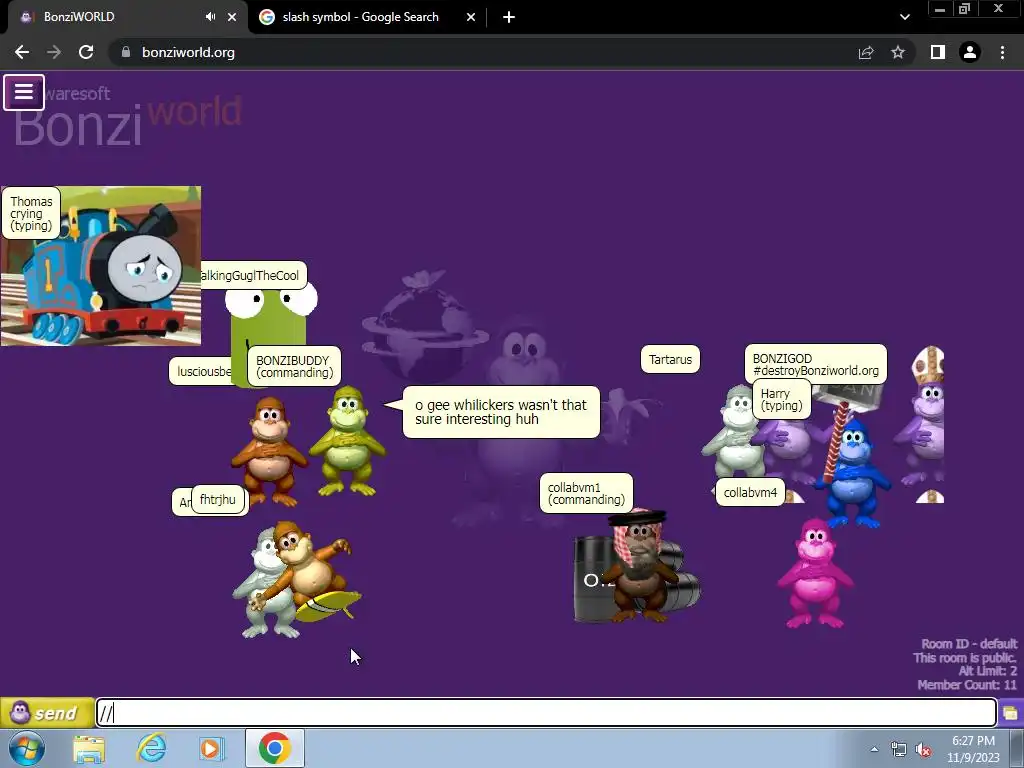This screenshot has height=768, width=1024.
Task: Mute the BonziWORLD tab audio
Action: [210, 17]
